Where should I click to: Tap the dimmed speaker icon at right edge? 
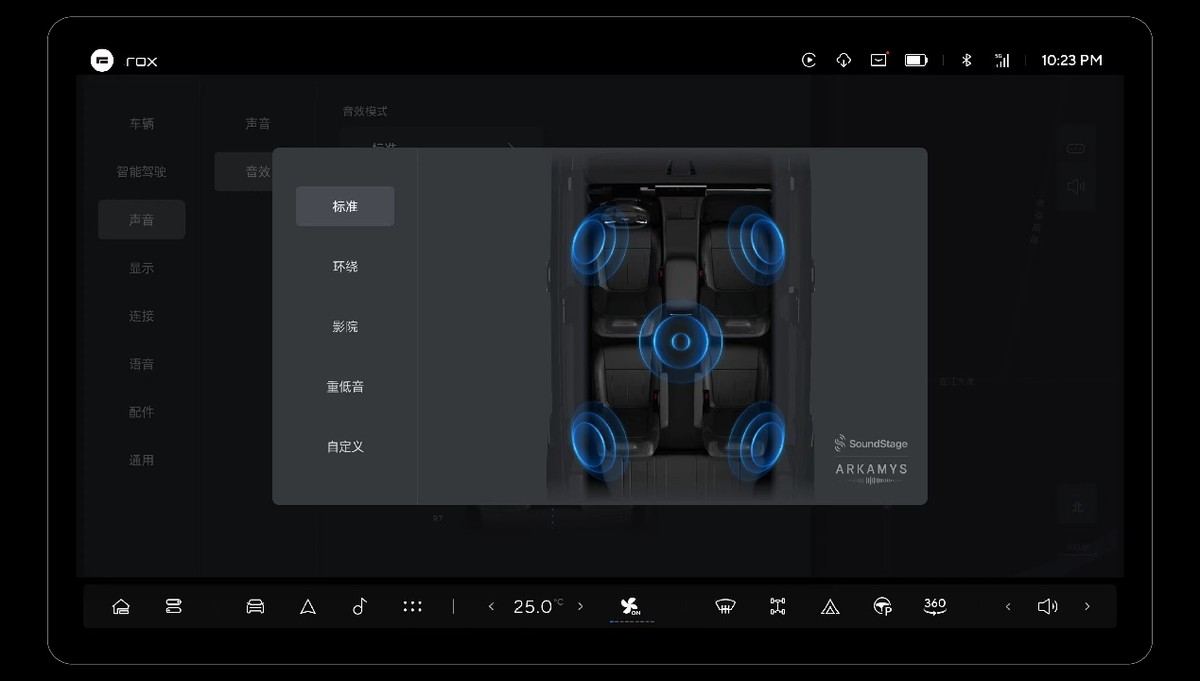pyautogui.click(x=1075, y=186)
